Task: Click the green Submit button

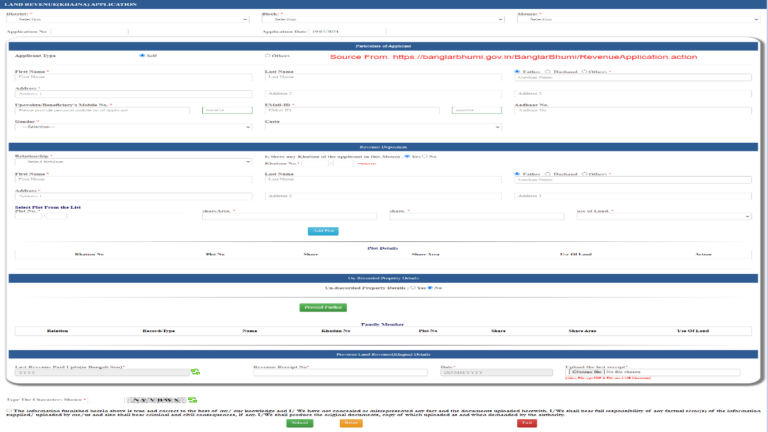Action: coord(299,423)
